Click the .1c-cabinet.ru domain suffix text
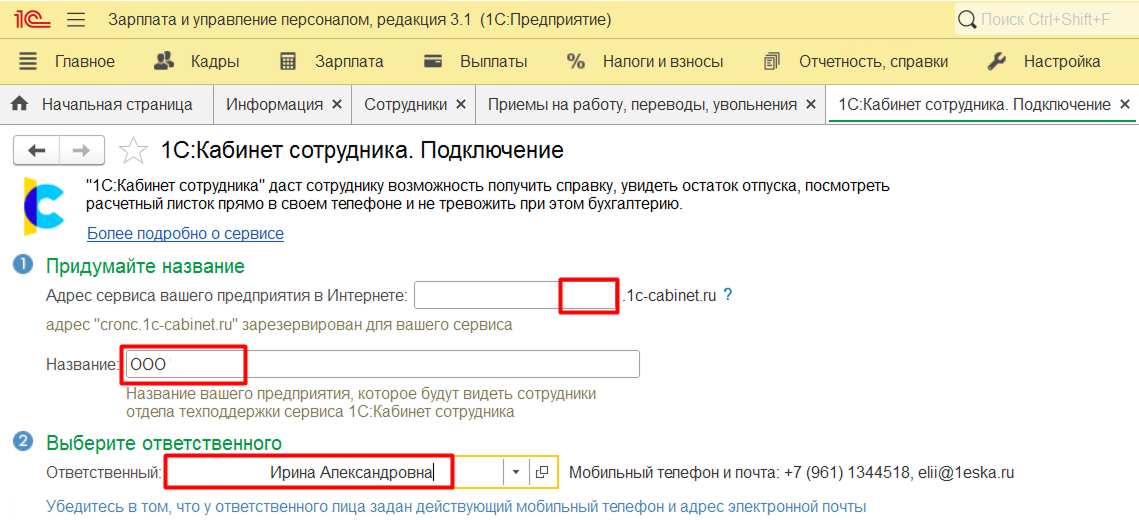Screen dimensions: 1139x520 670,296
